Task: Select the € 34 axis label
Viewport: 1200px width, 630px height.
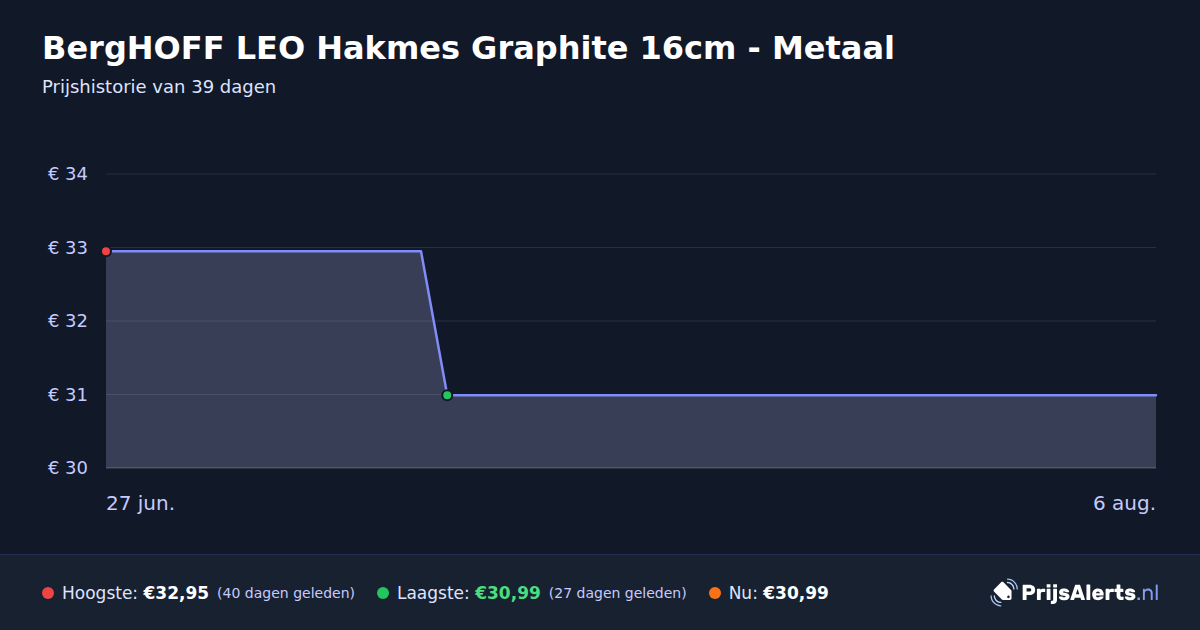Action: (68, 174)
